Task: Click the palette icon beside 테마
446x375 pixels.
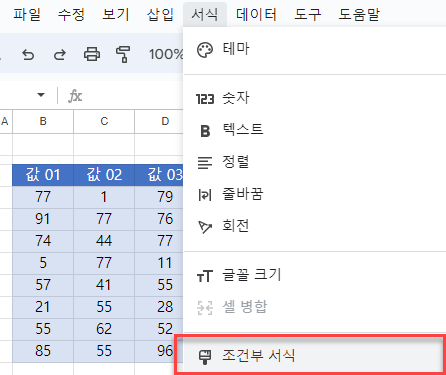Action: [x=205, y=50]
